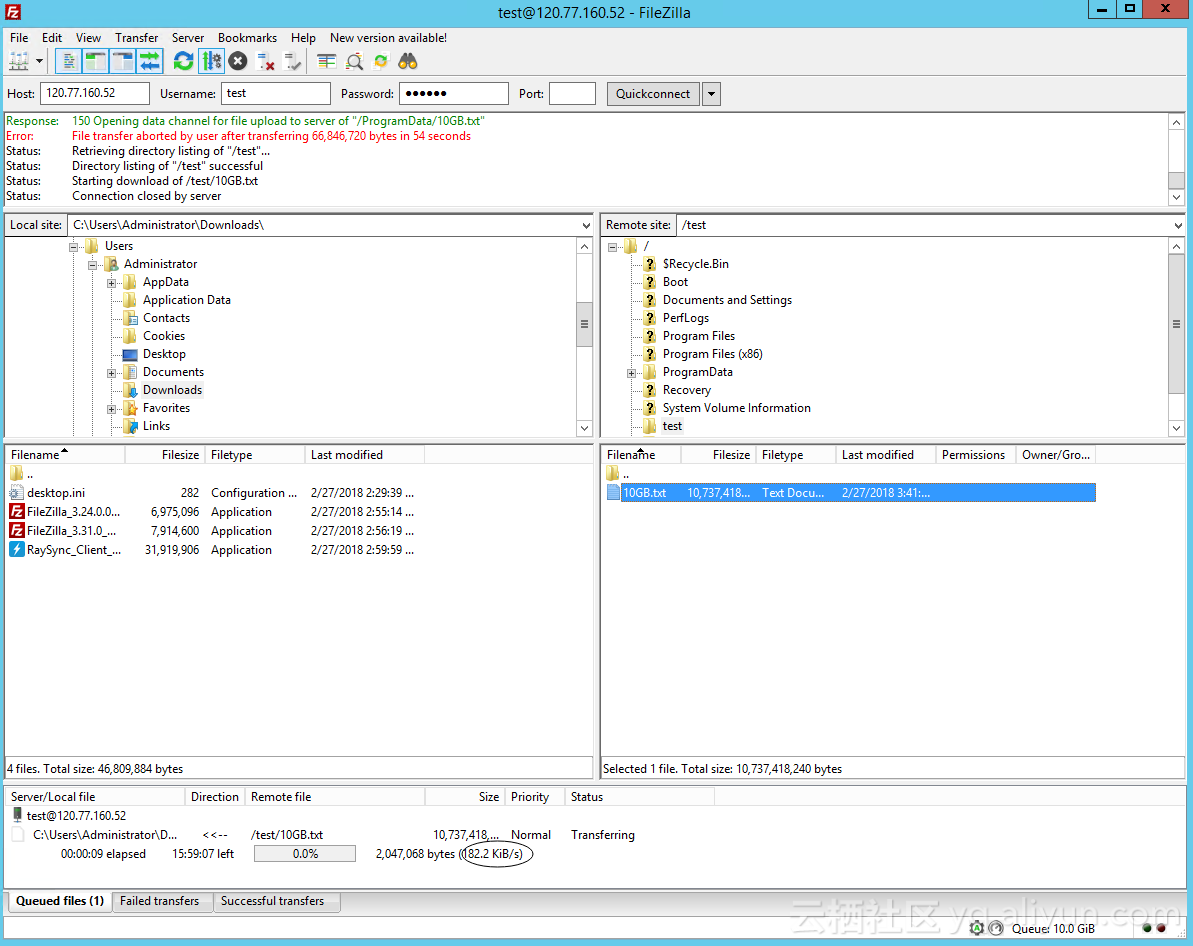Open the Bookmarks menu
1193x946 pixels.
pos(247,37)
